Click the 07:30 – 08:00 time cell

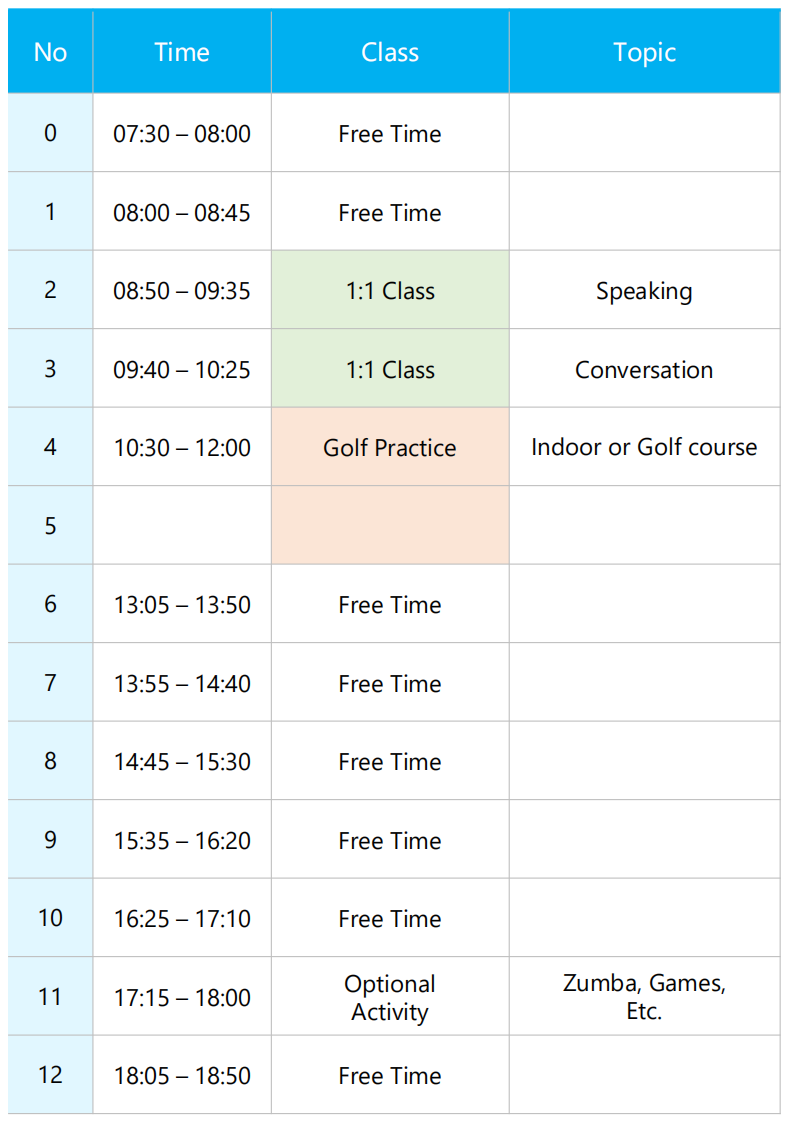[x=182, y=134]
